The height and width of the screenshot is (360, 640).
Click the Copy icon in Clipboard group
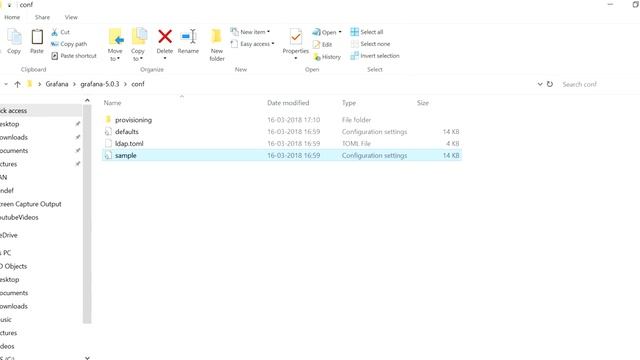tap(14, 37)
